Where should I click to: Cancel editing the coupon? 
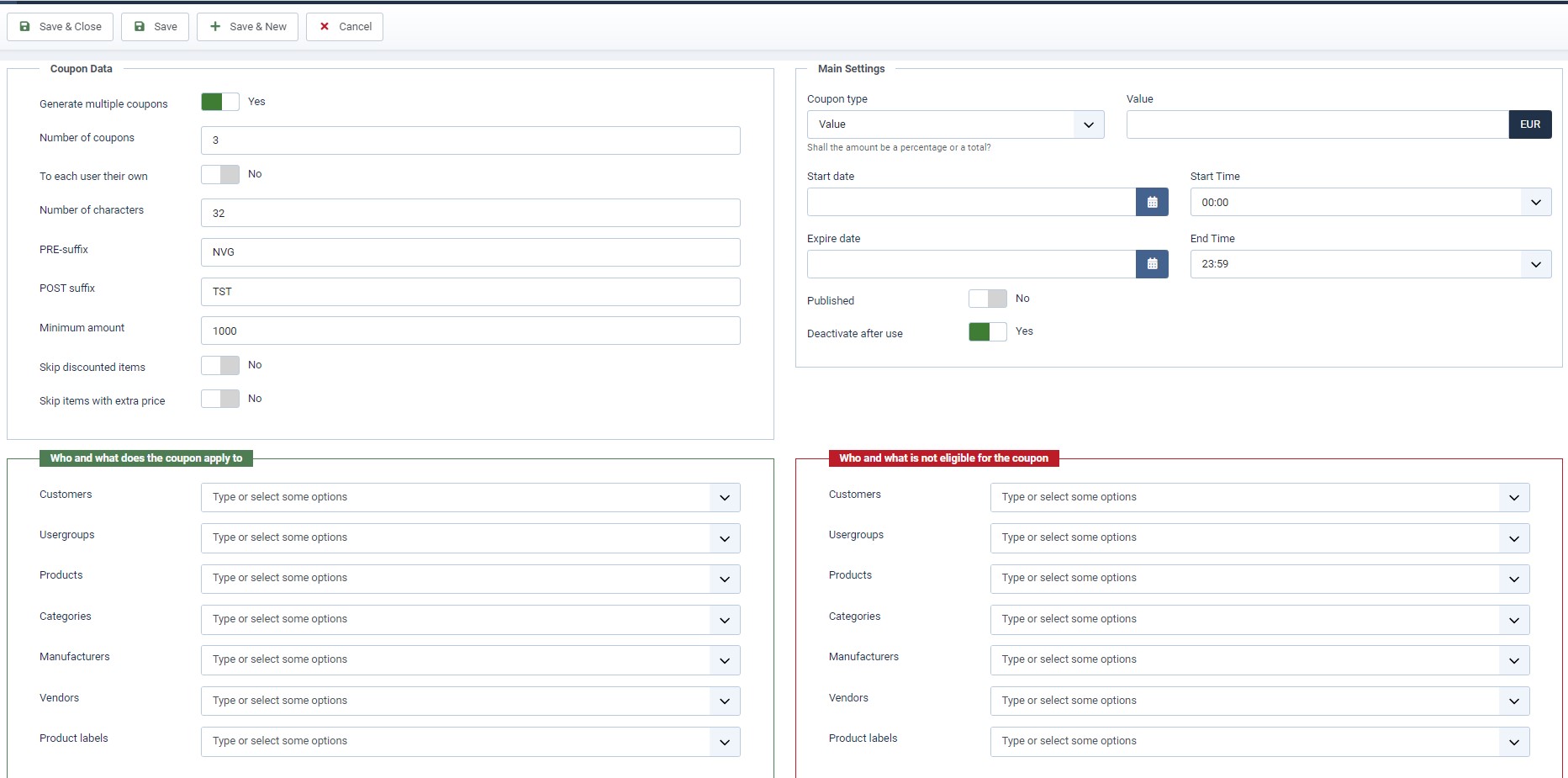coord(345,27)
